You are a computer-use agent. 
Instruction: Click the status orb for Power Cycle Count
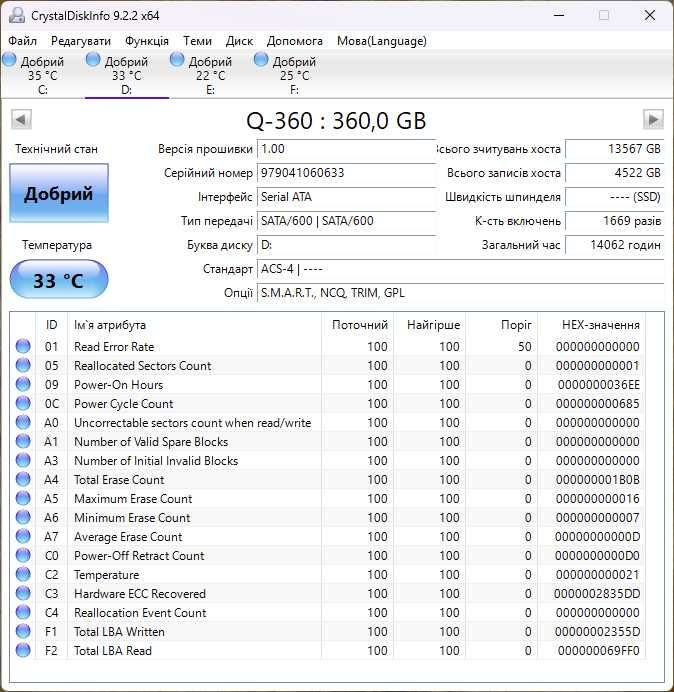(23, 403)
